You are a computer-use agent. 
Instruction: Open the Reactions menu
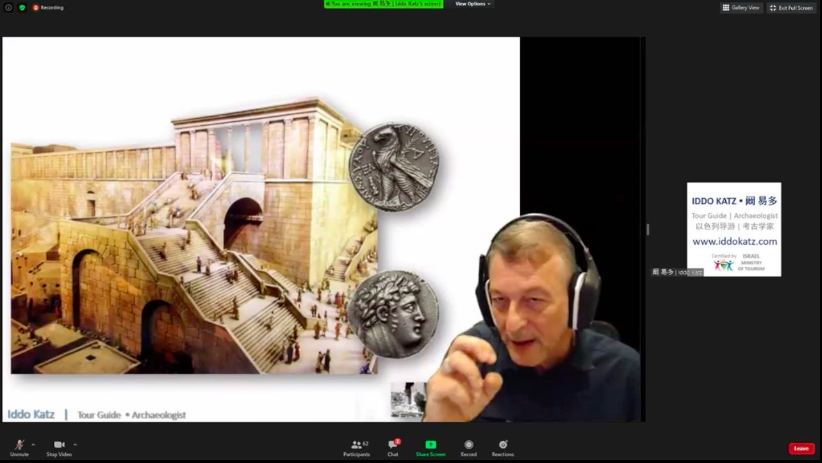click(x=503, y=448)
